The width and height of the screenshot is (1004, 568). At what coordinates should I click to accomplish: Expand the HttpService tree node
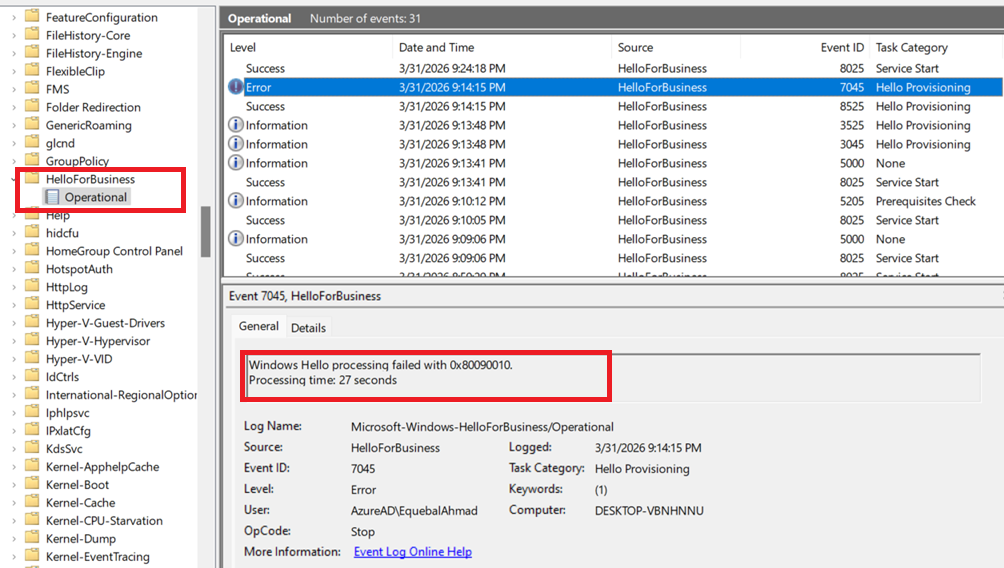[13, 305]
